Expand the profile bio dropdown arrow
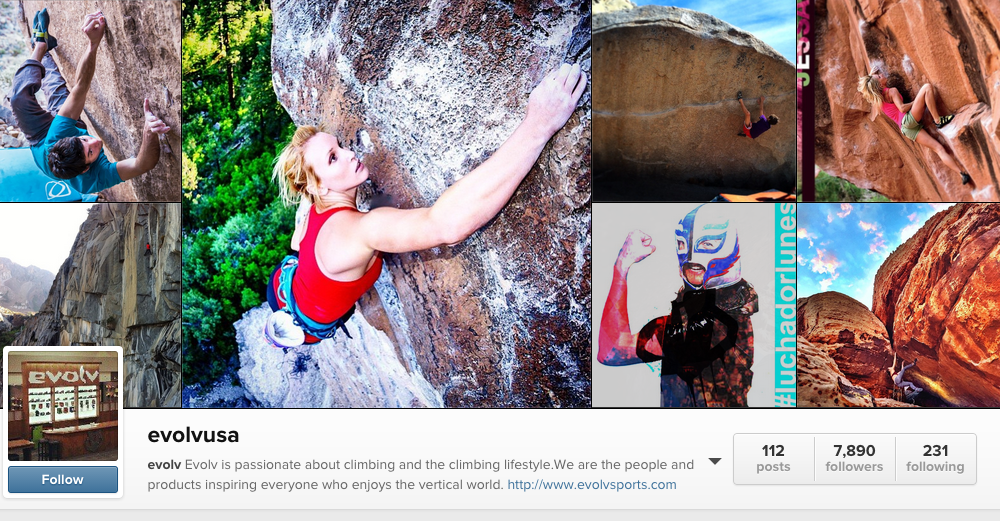Viewport: 1000px width, 521px height. [715, 462]
